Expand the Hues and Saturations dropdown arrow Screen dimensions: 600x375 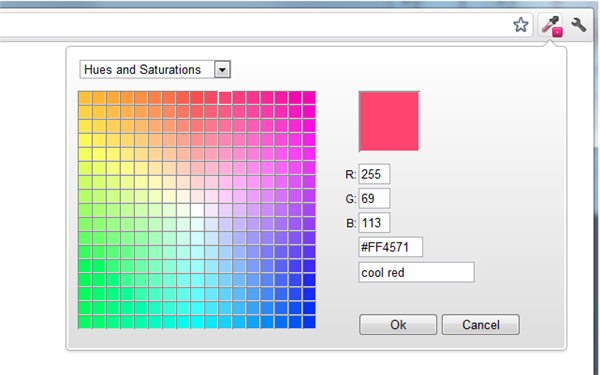(222, 70)
